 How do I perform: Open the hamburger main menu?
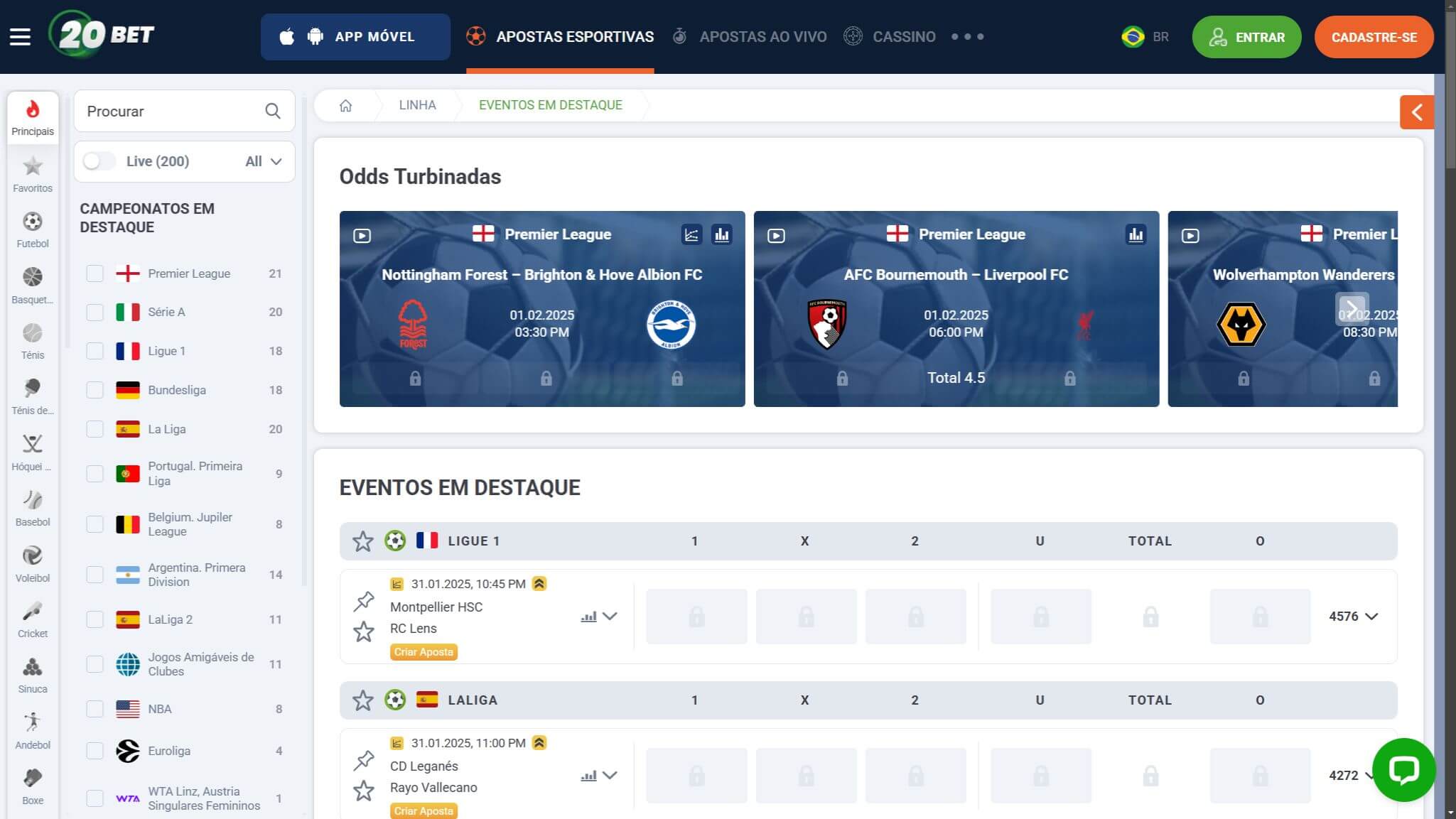pos(20,37)
